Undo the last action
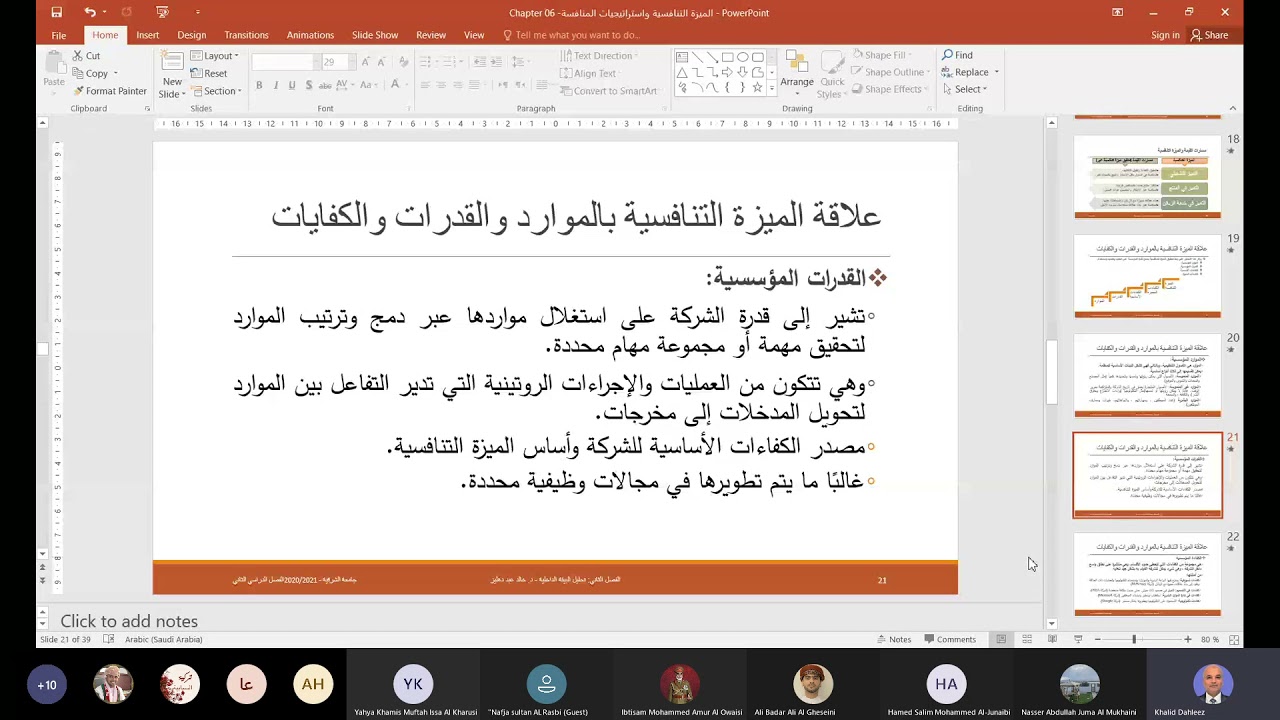Image resolution: width=1280 pixels, height=720 pixels. tap(90, 12)
